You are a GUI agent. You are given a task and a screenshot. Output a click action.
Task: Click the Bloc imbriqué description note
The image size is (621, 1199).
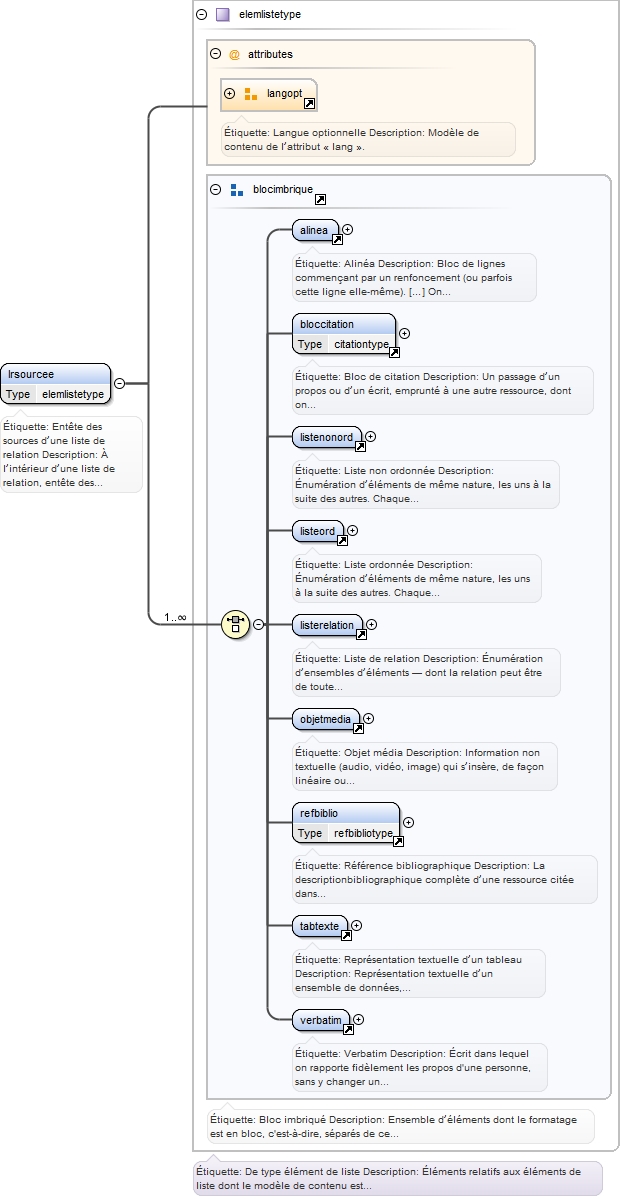pos(401,1126)
